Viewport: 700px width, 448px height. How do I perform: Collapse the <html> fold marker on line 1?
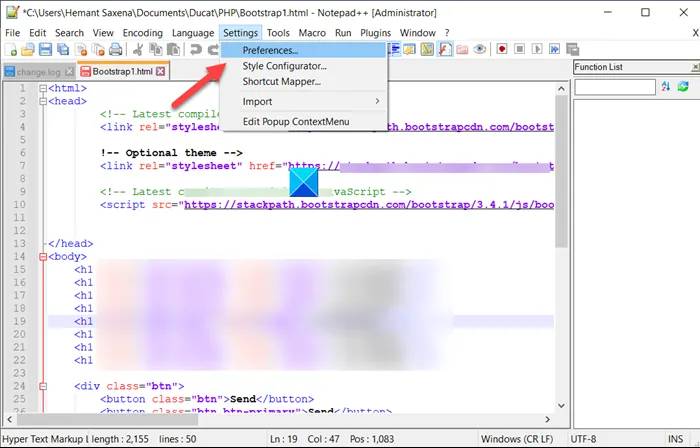(x=43, y=88)
